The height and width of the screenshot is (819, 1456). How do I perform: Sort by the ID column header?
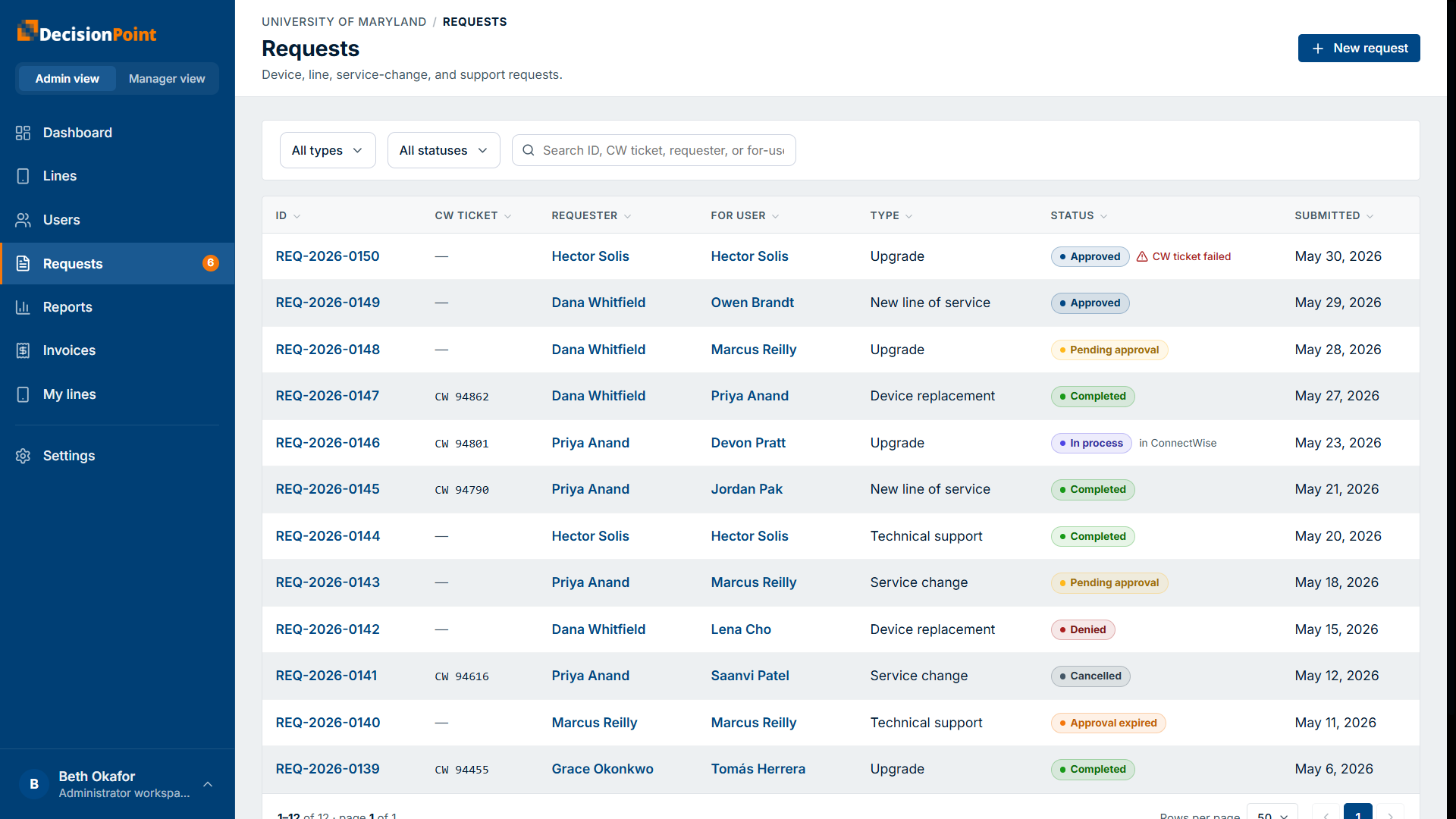(288, 216)
